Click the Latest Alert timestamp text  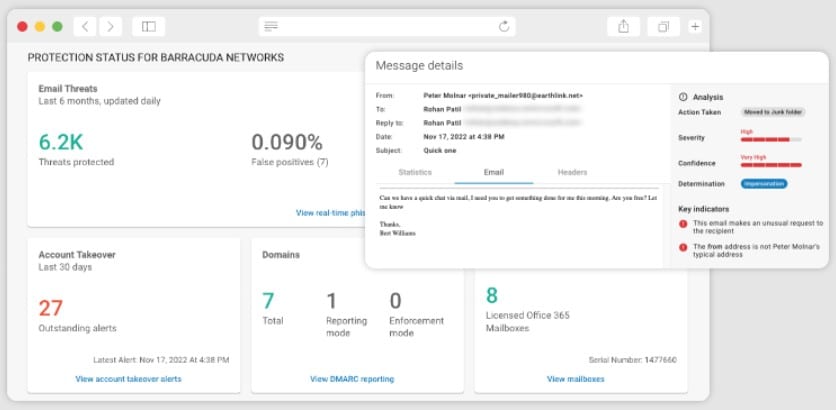(161, 360)
